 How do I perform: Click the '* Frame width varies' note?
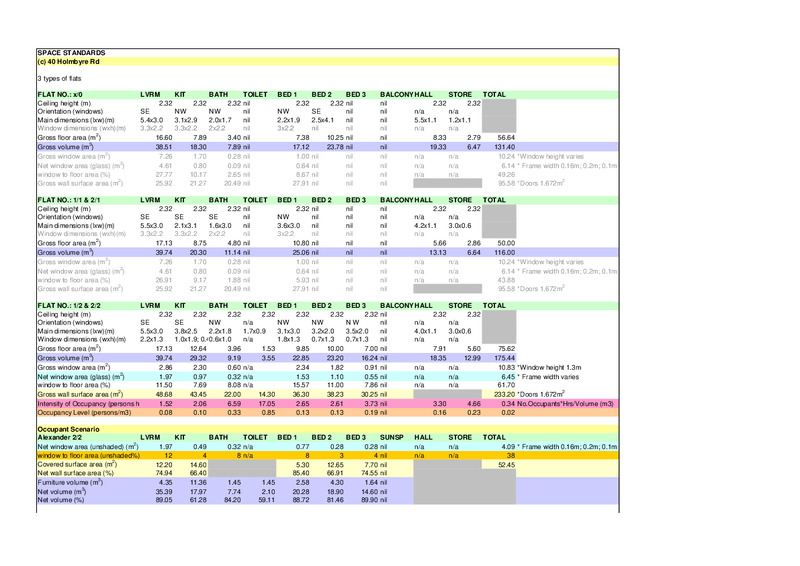(548, 377)
